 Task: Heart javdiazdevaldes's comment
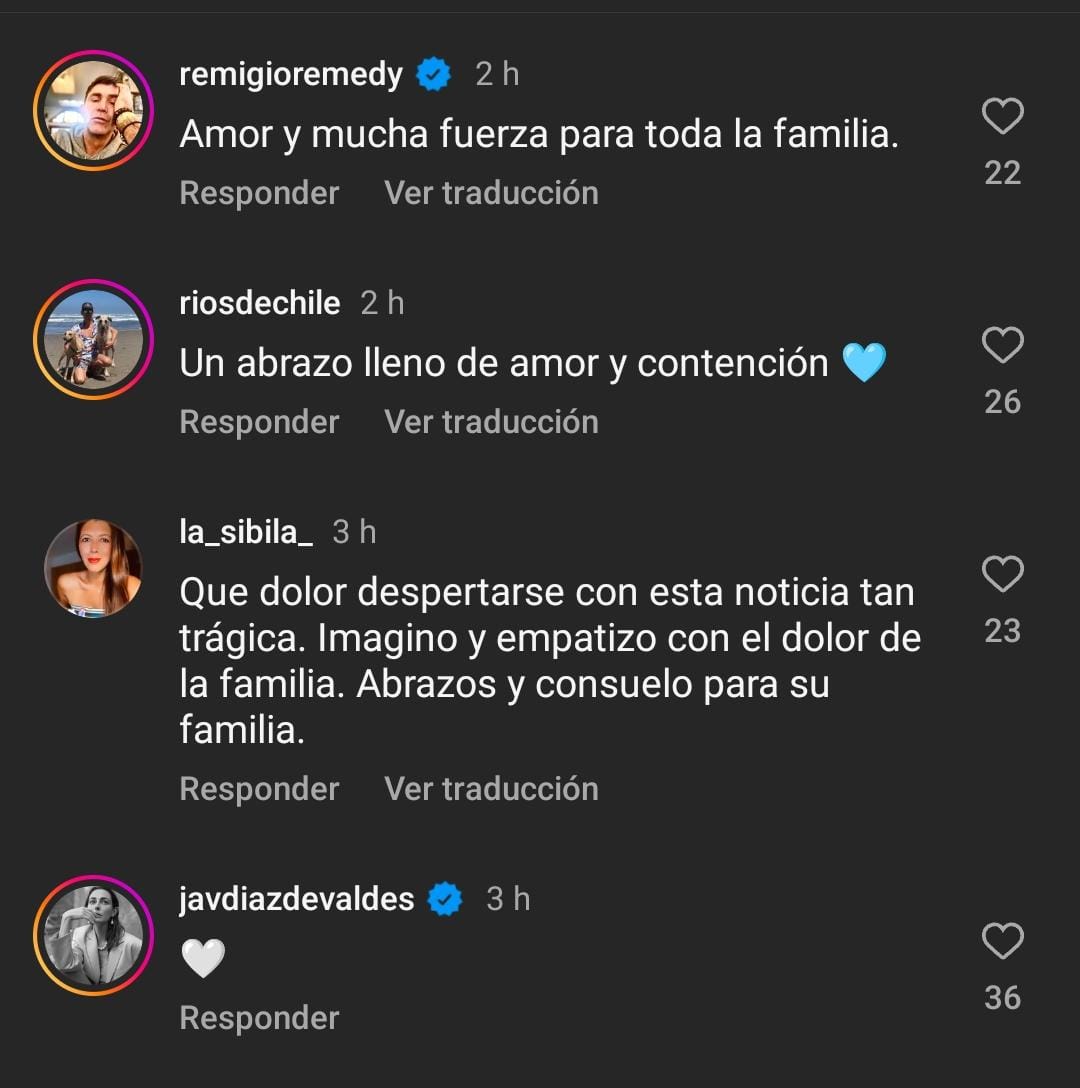pos(1002,942)
